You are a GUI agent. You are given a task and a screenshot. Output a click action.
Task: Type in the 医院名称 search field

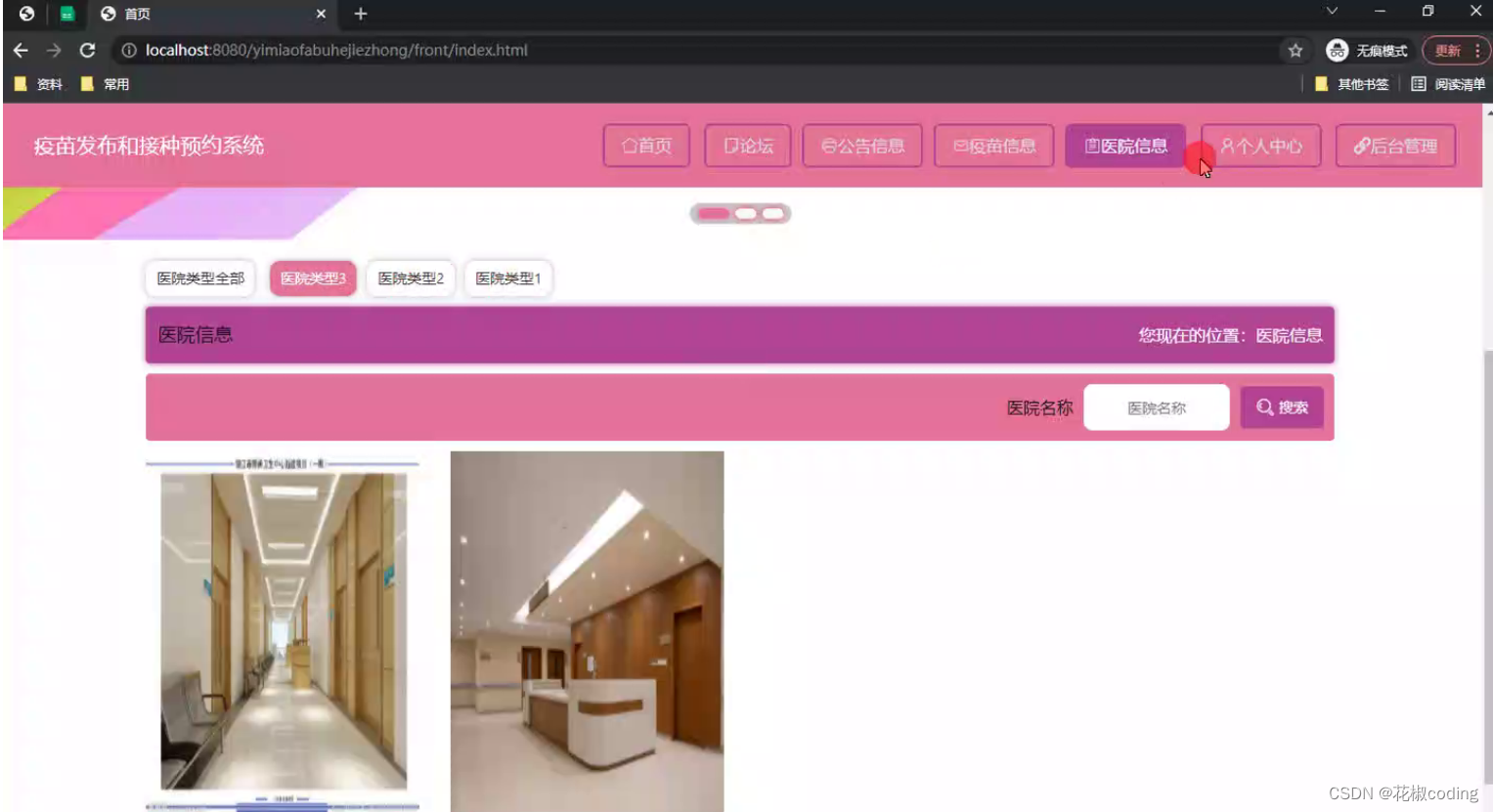[1156, 406]
